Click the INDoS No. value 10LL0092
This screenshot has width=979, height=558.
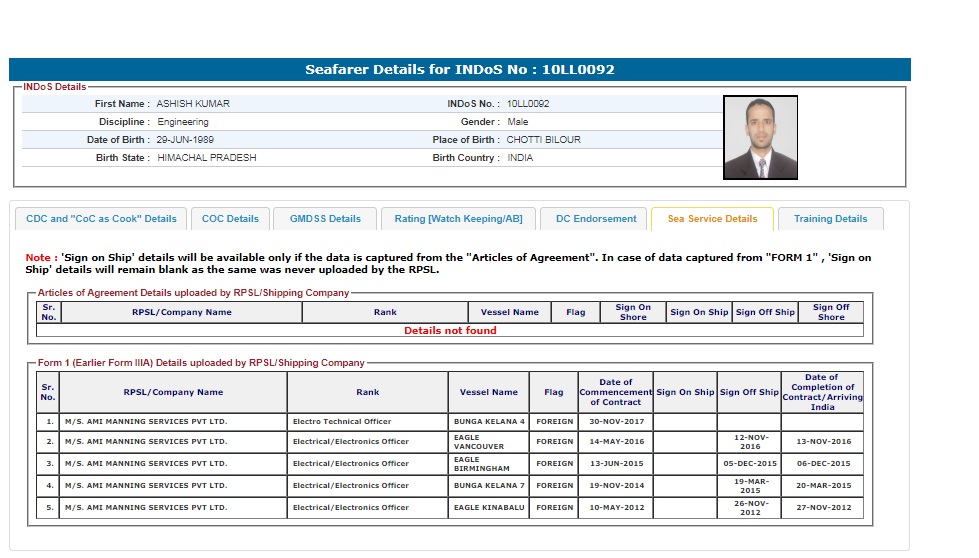(x=528, y=104)
